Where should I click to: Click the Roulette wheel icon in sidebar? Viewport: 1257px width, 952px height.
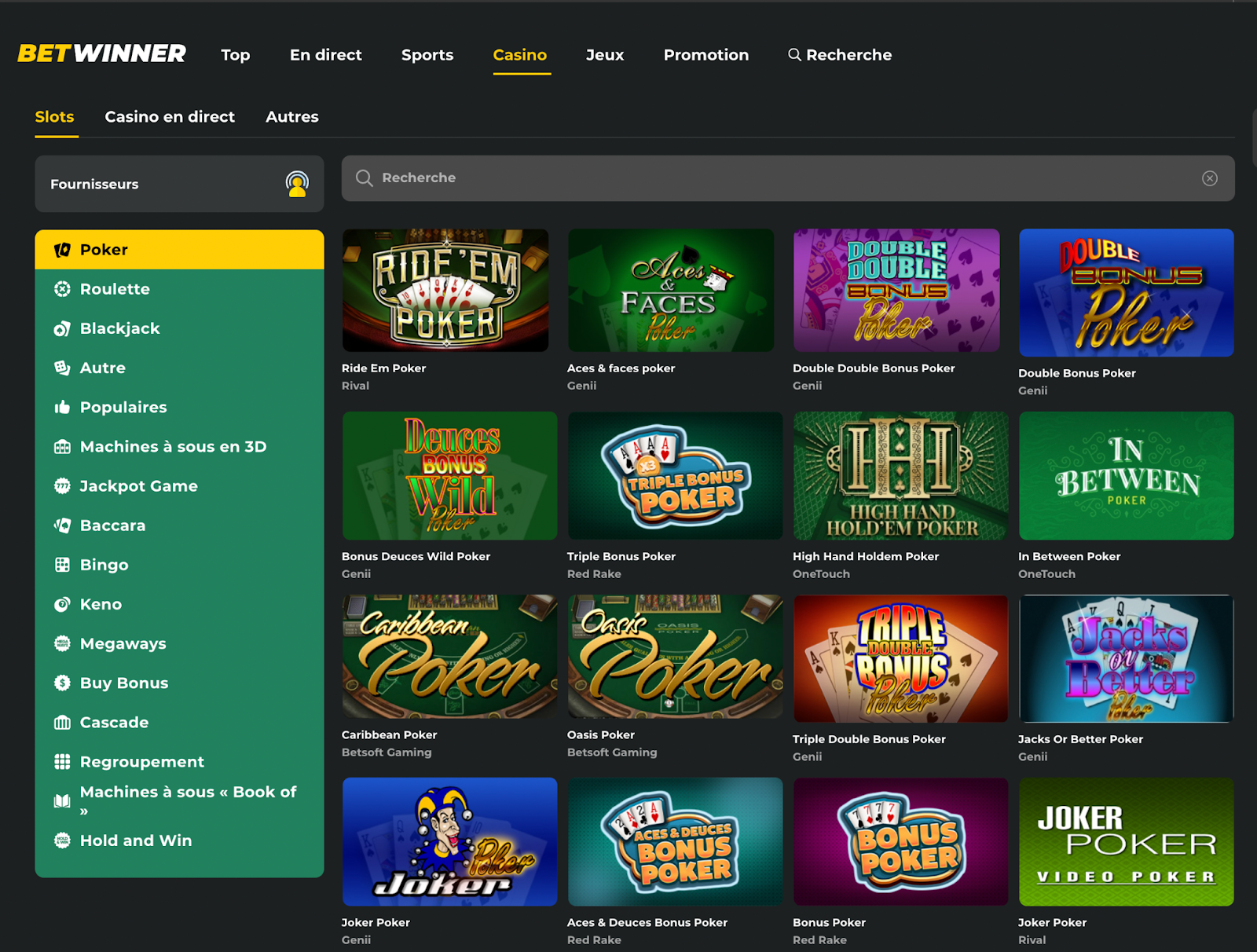click(62, 289)
